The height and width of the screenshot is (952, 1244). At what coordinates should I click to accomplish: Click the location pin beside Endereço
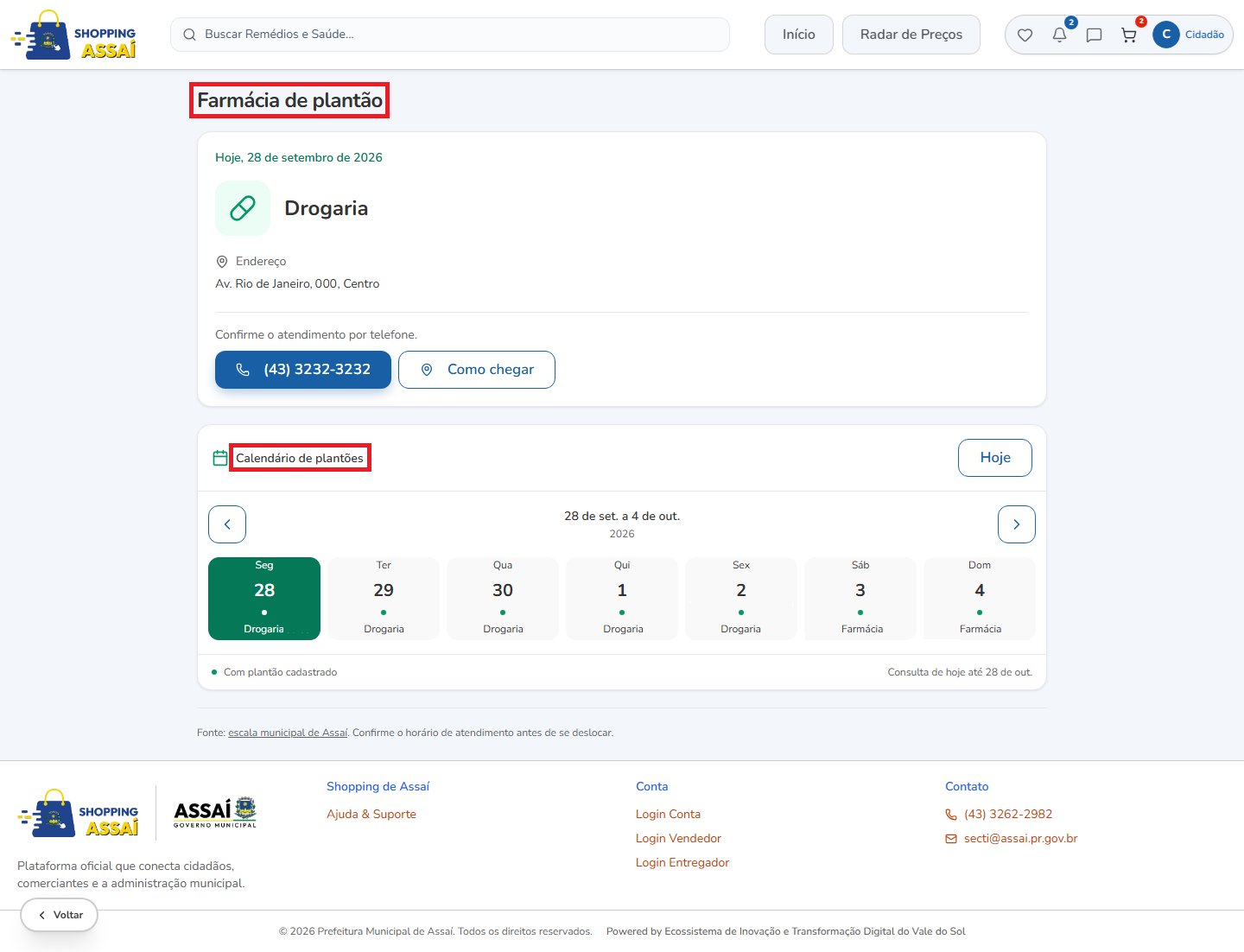(222, 262)
